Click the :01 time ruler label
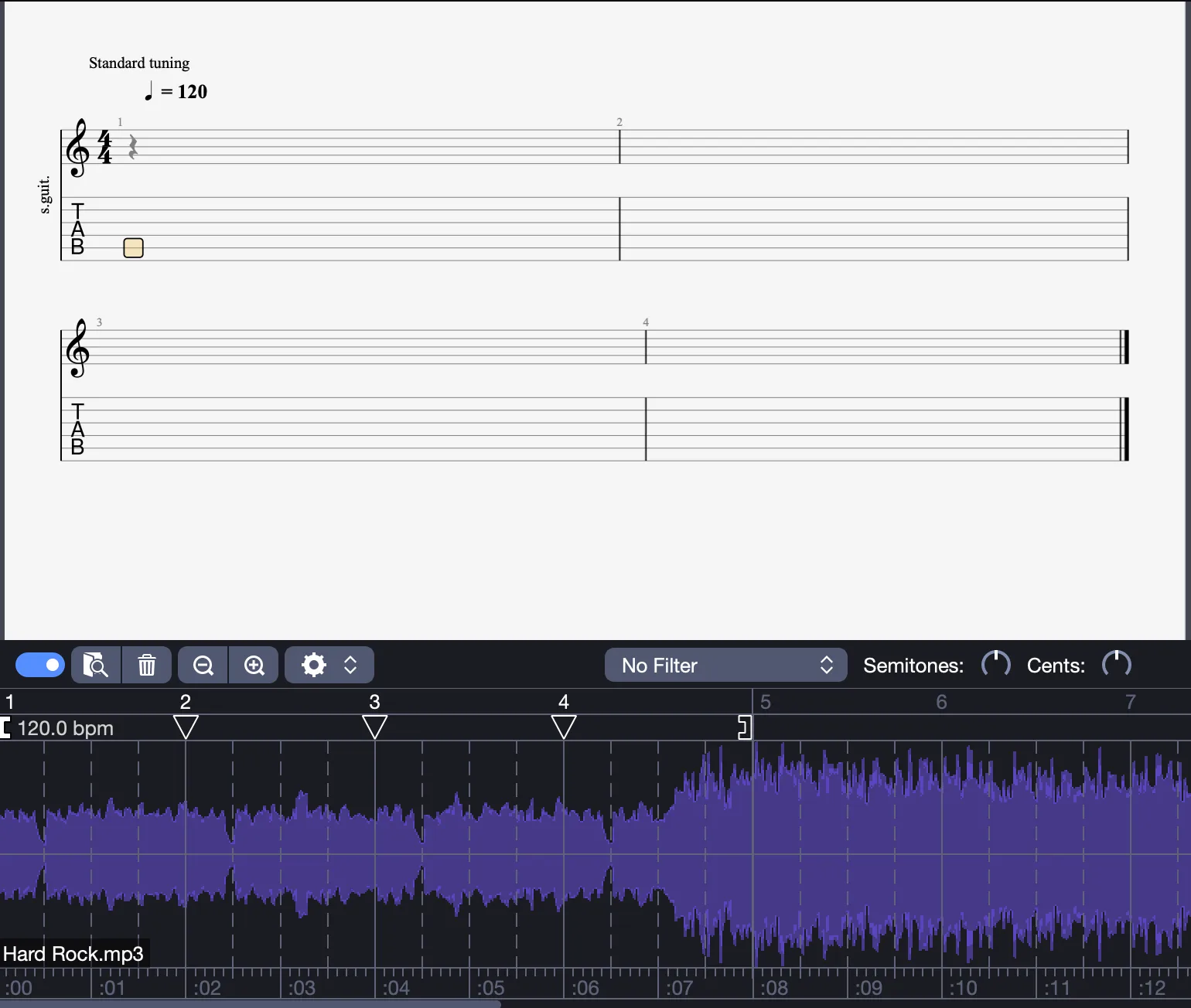Image resolution: width=1191 pixels, height=1008 pixels. click(x=112, y=988)
